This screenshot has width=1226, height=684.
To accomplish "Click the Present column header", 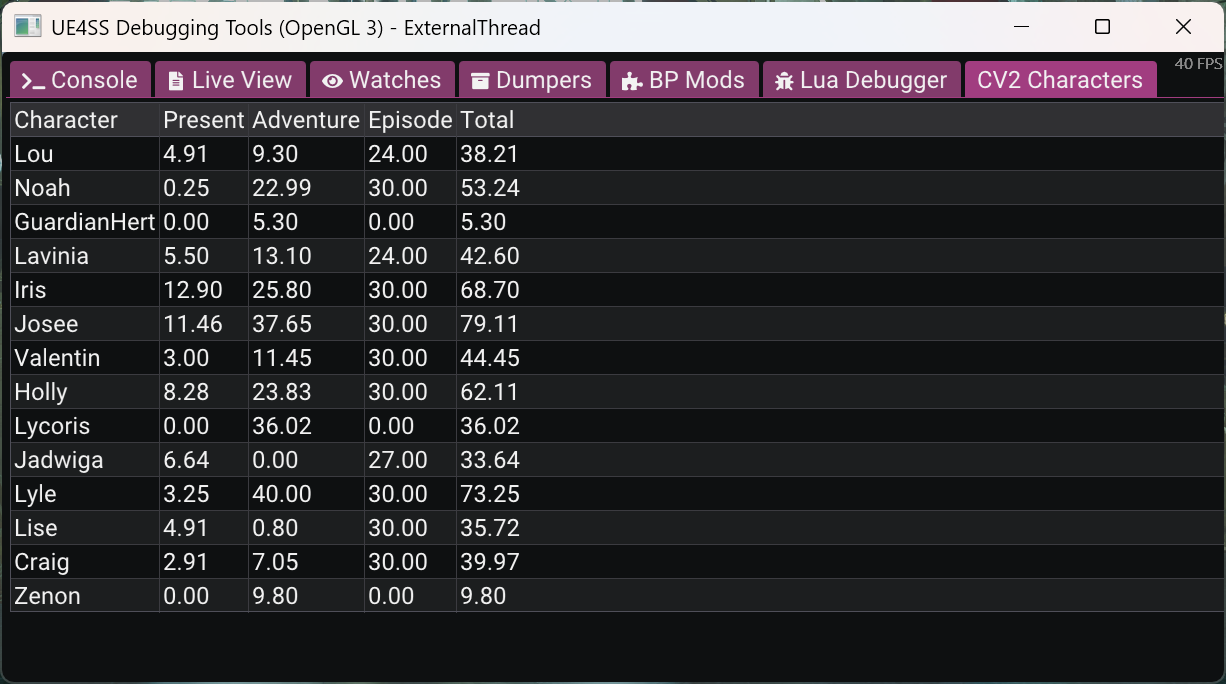I will (204, 120).
